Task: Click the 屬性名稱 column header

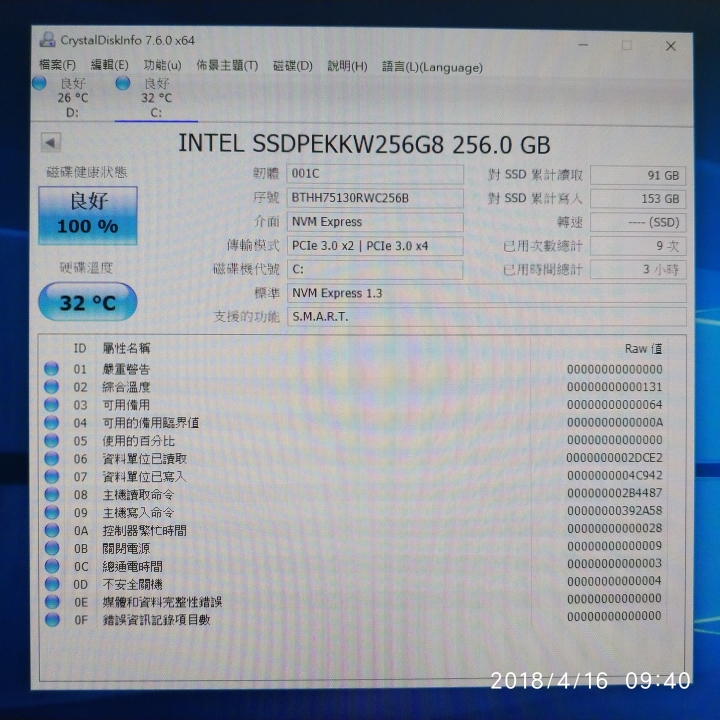Action: [126, 349]
